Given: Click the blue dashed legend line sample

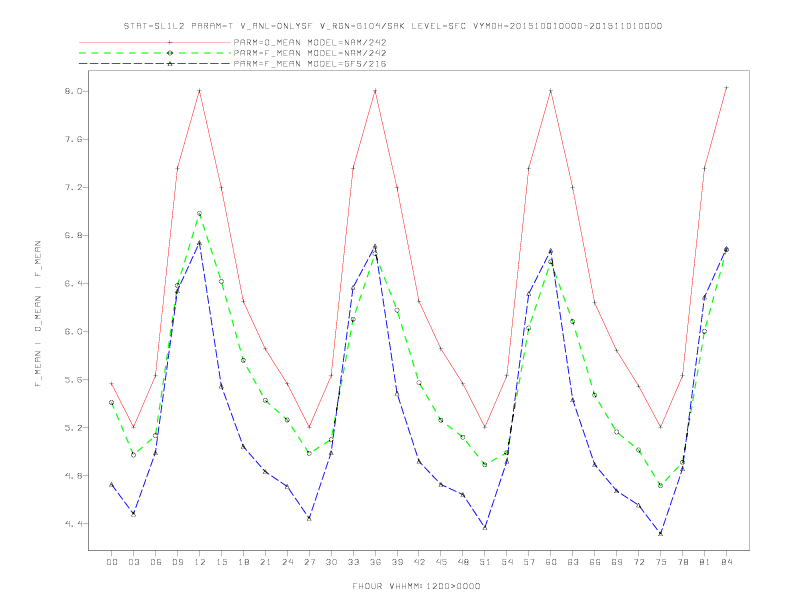Looking at the screenshot, I should (x=155, y=64).
